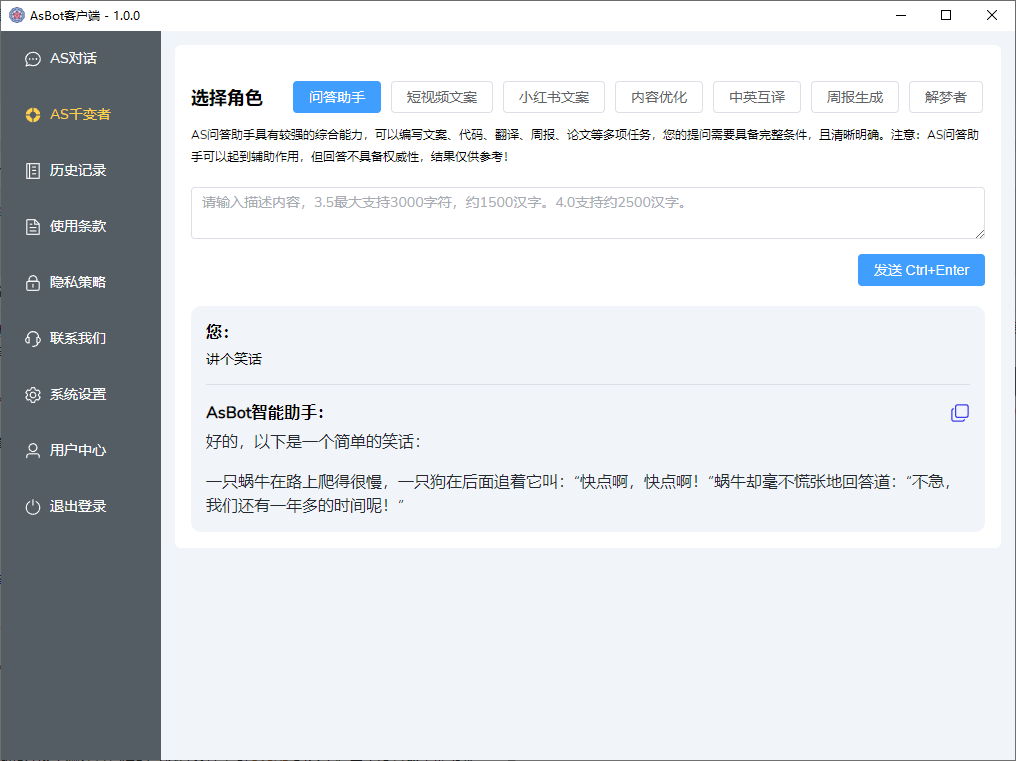This screenshot has width=1016, height=761.
Task: Minimize the AsBot window
Action: [901, 15]
